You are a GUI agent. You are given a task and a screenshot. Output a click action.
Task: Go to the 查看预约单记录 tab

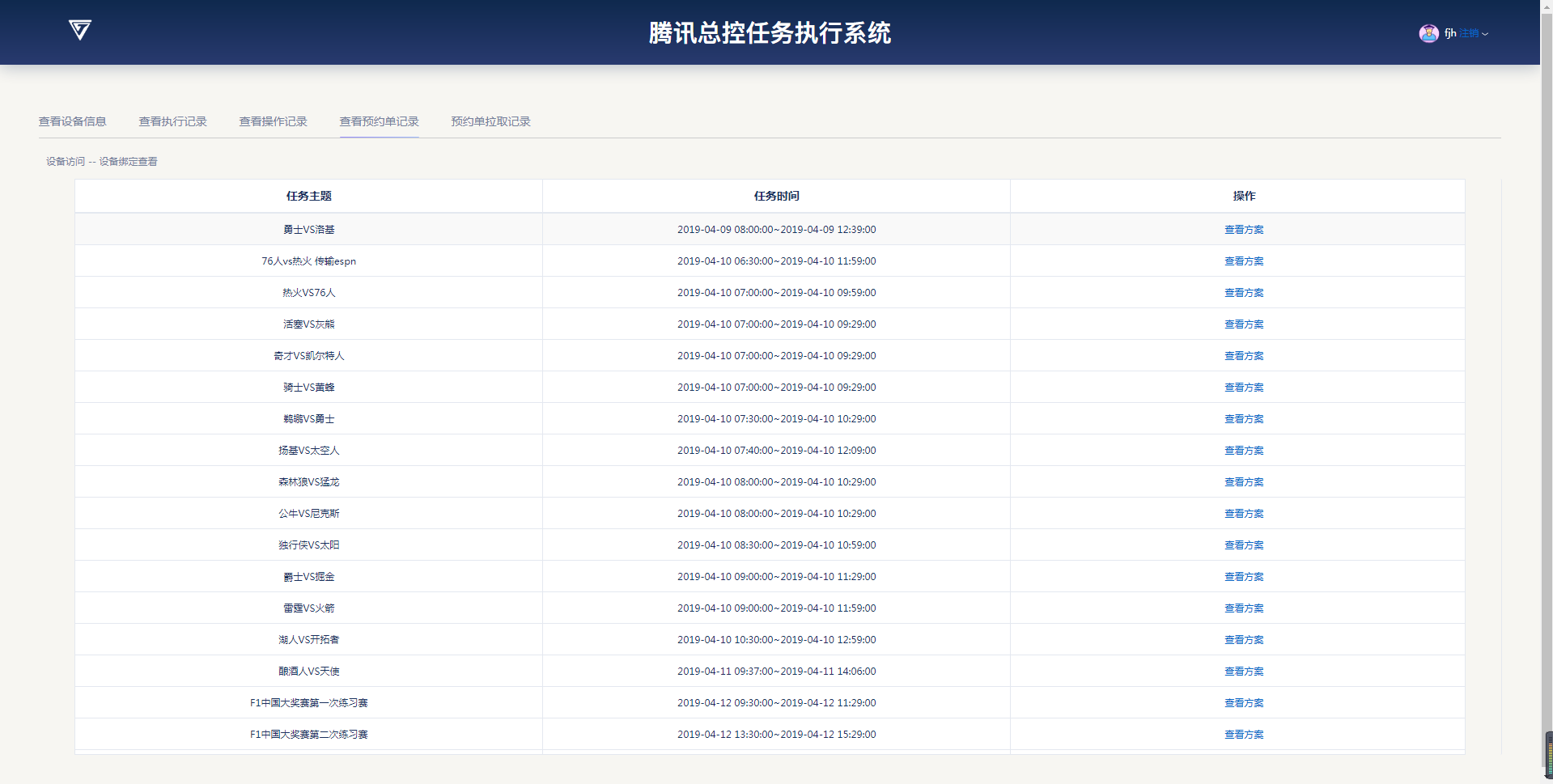click(379, 121)
